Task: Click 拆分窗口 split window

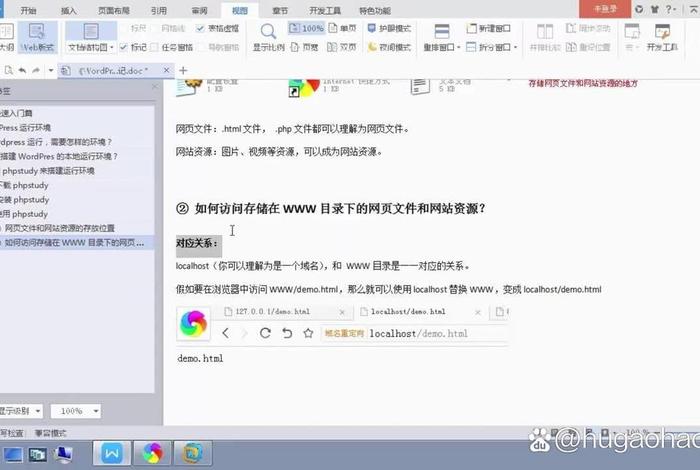Action: (x=488, y=47)
